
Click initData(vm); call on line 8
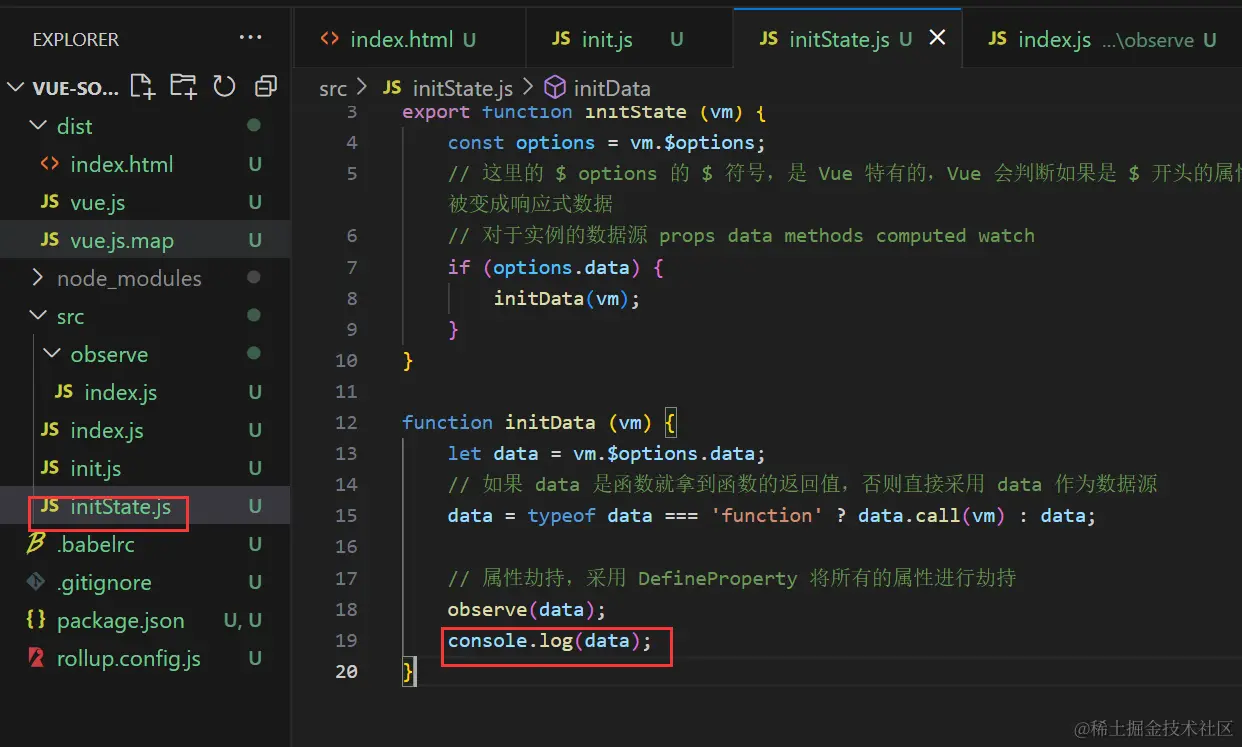tap(566, 298)
